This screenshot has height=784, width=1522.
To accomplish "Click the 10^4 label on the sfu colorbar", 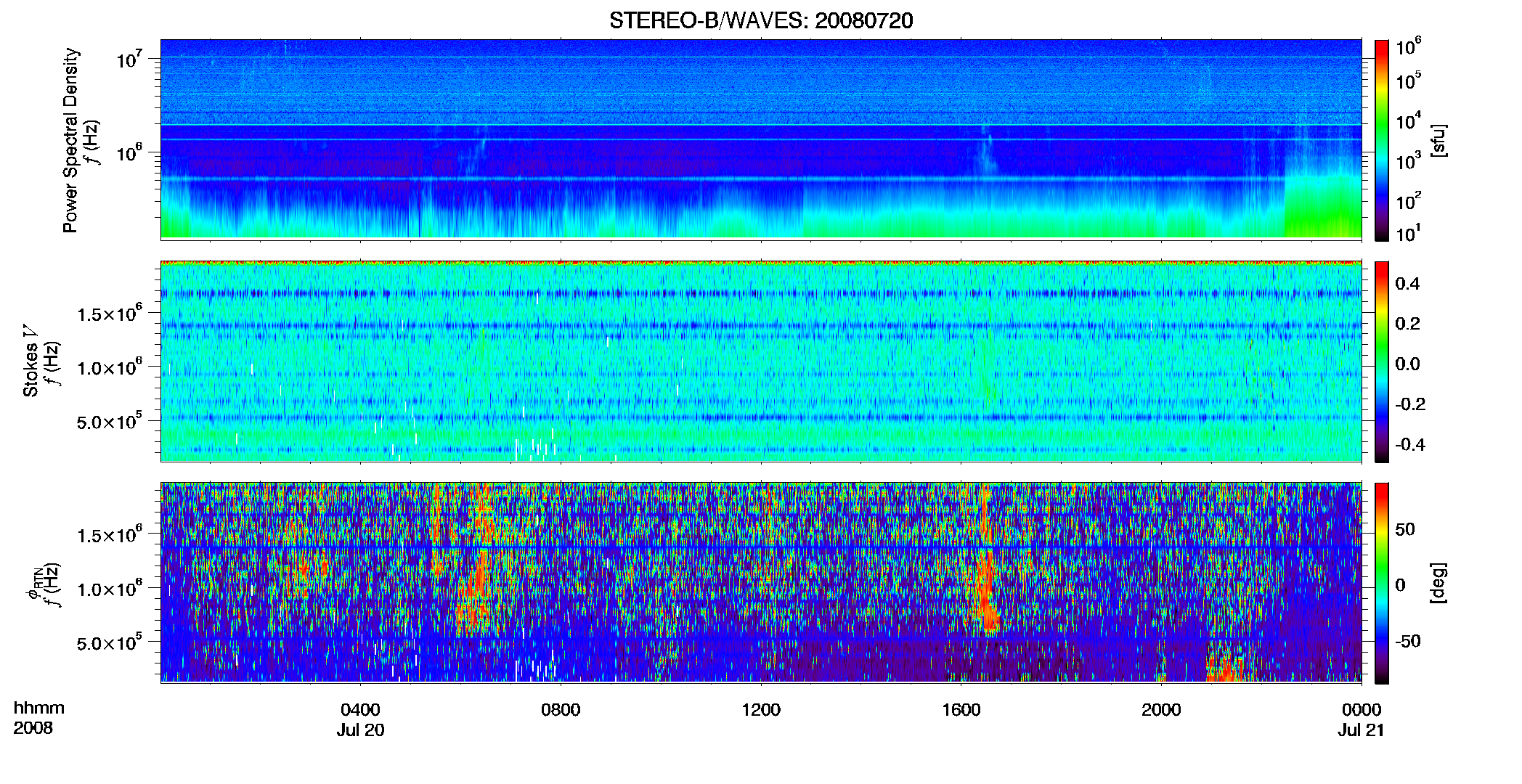I will pyautogui.click(x=1408, y=121).
